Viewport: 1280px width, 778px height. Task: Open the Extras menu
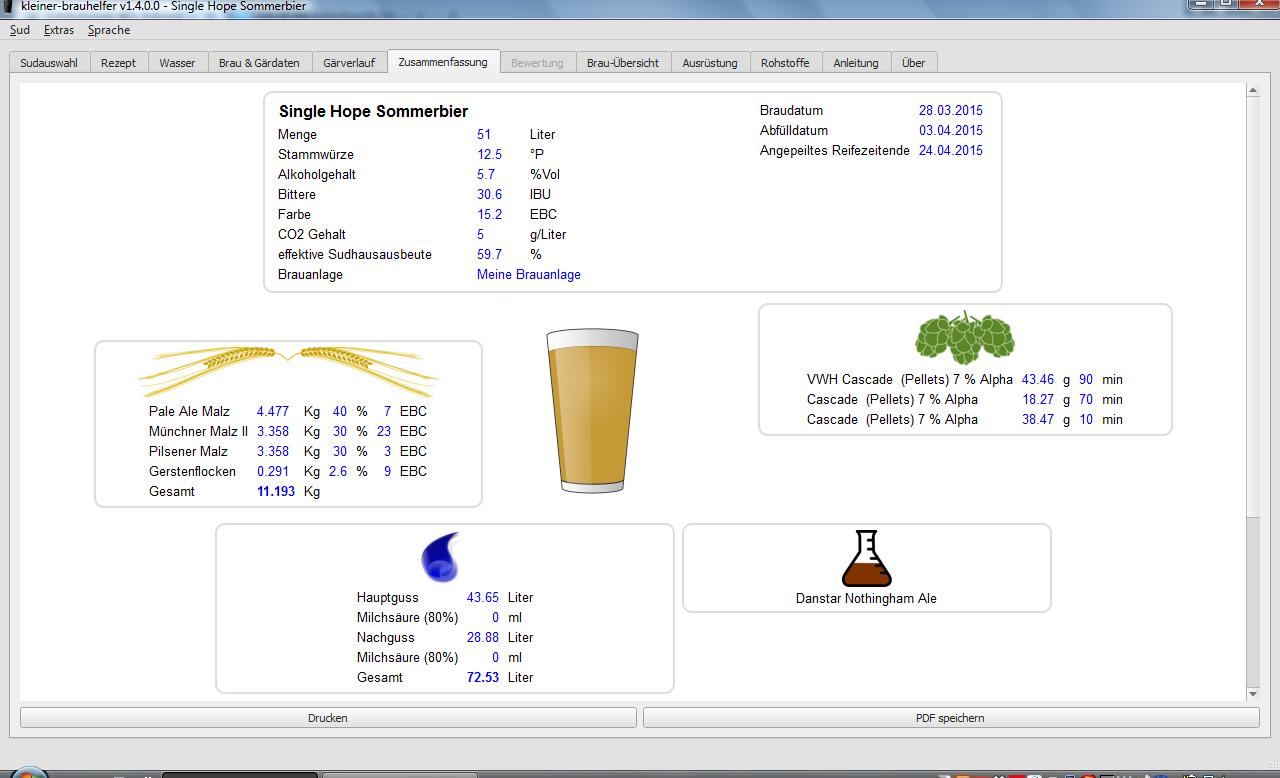59,30
